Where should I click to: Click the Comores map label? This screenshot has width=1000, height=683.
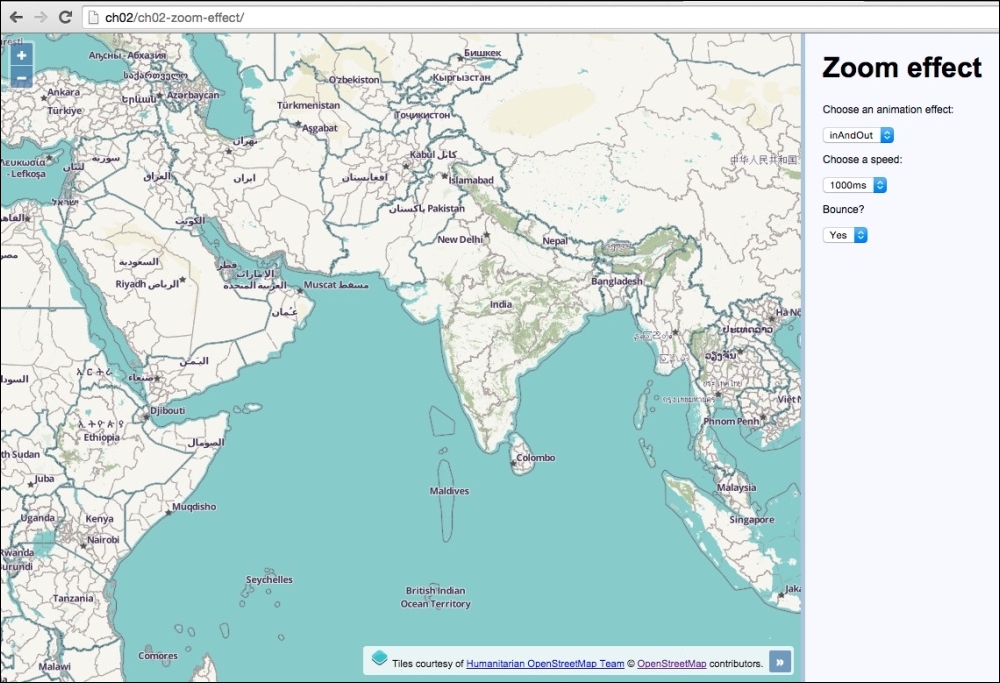point(158,656)
